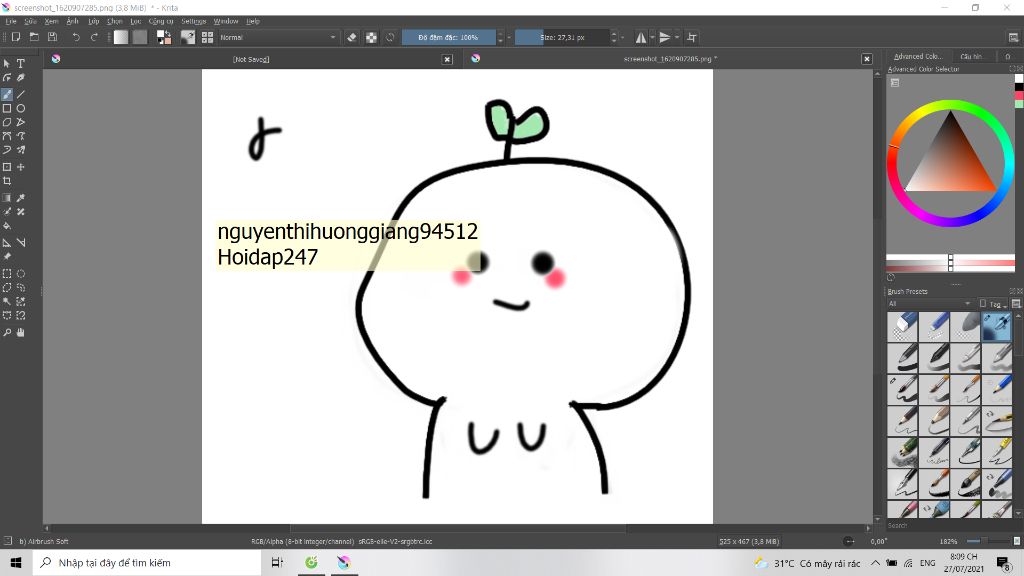
Task: Expand horizontal mirror options arrow
Action: click(652, 37)
